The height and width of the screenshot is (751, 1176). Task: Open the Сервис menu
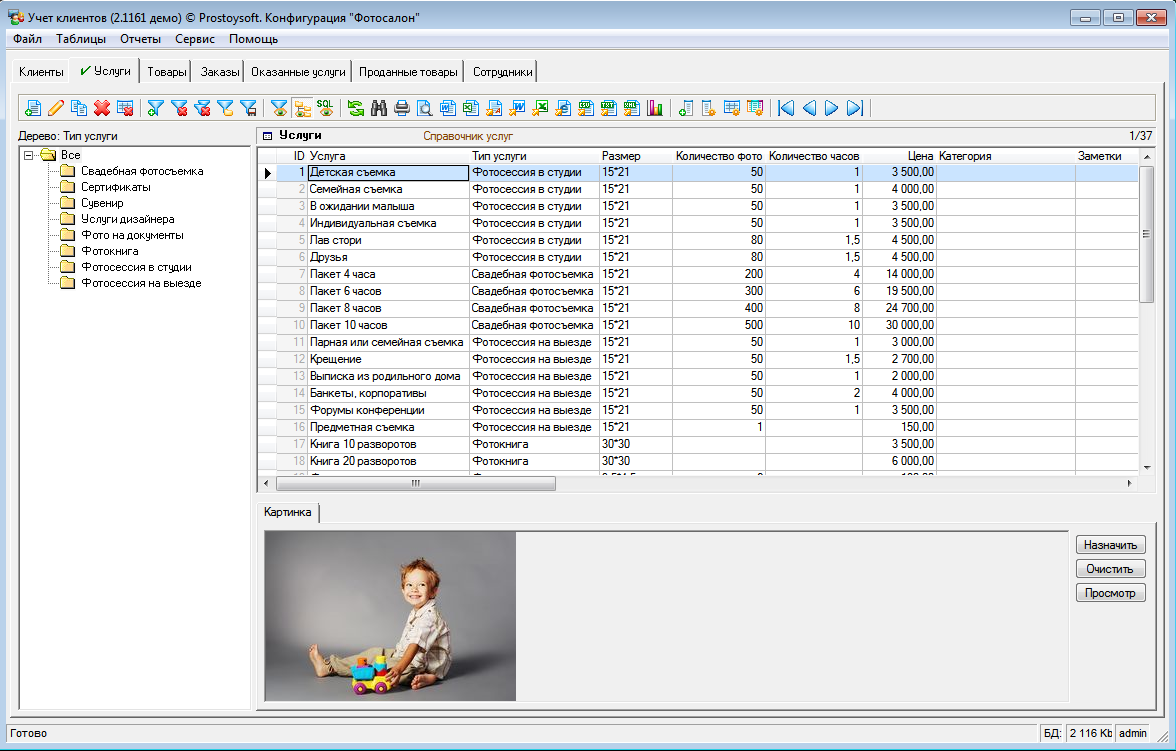195,39
